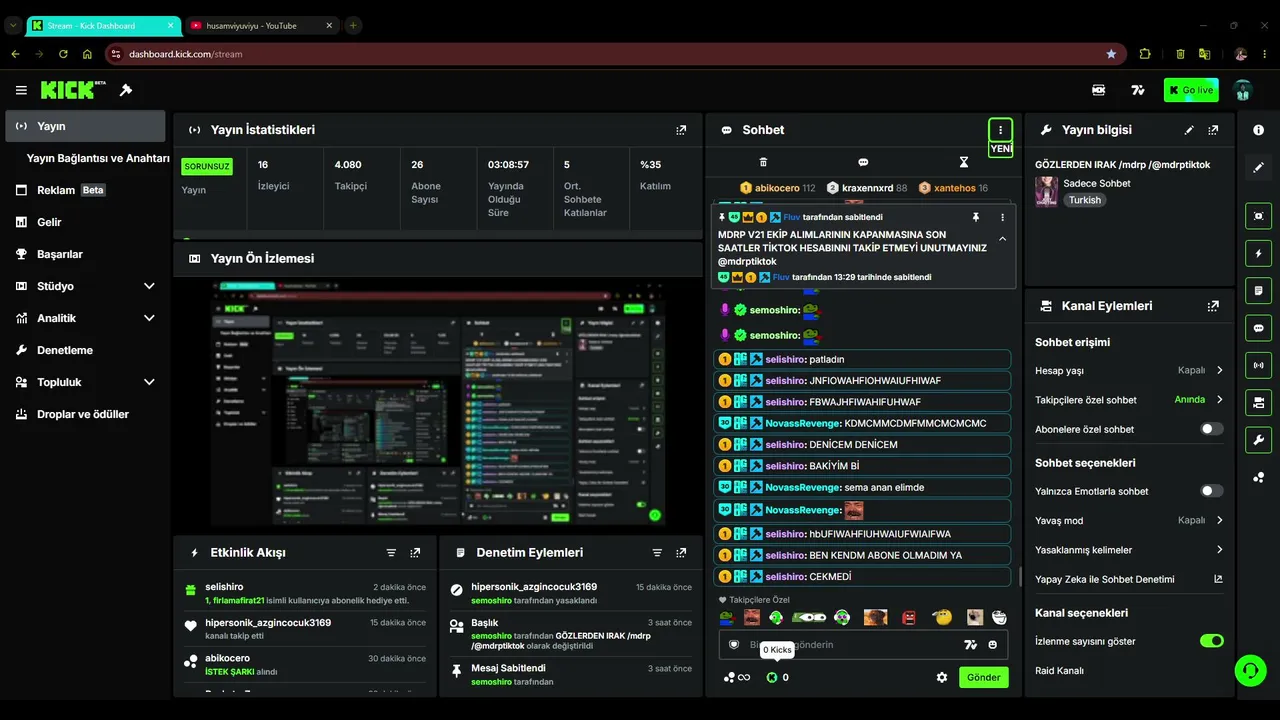The image size is (1280, 720).
Task: Reload the page in browser toolbar
Action: point(63,54)
